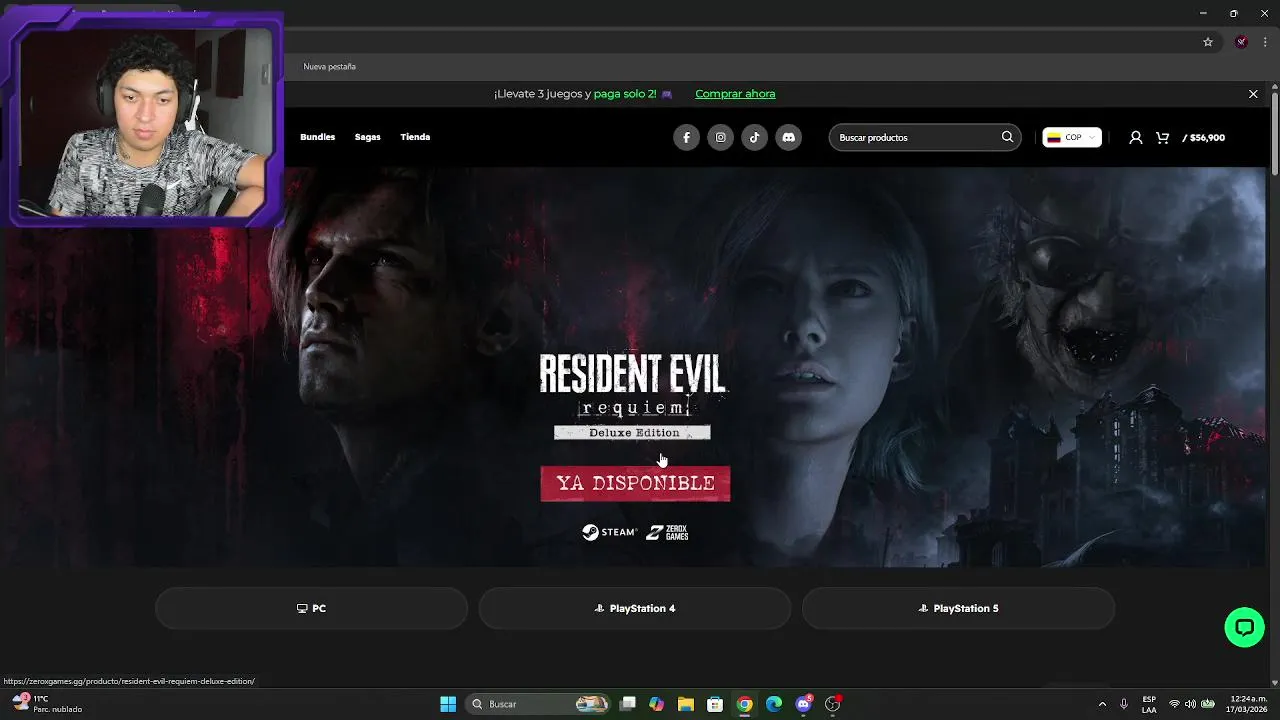Click the microphone tray icon
This screenshot has width=1280, height=720.
(1124, 704)
